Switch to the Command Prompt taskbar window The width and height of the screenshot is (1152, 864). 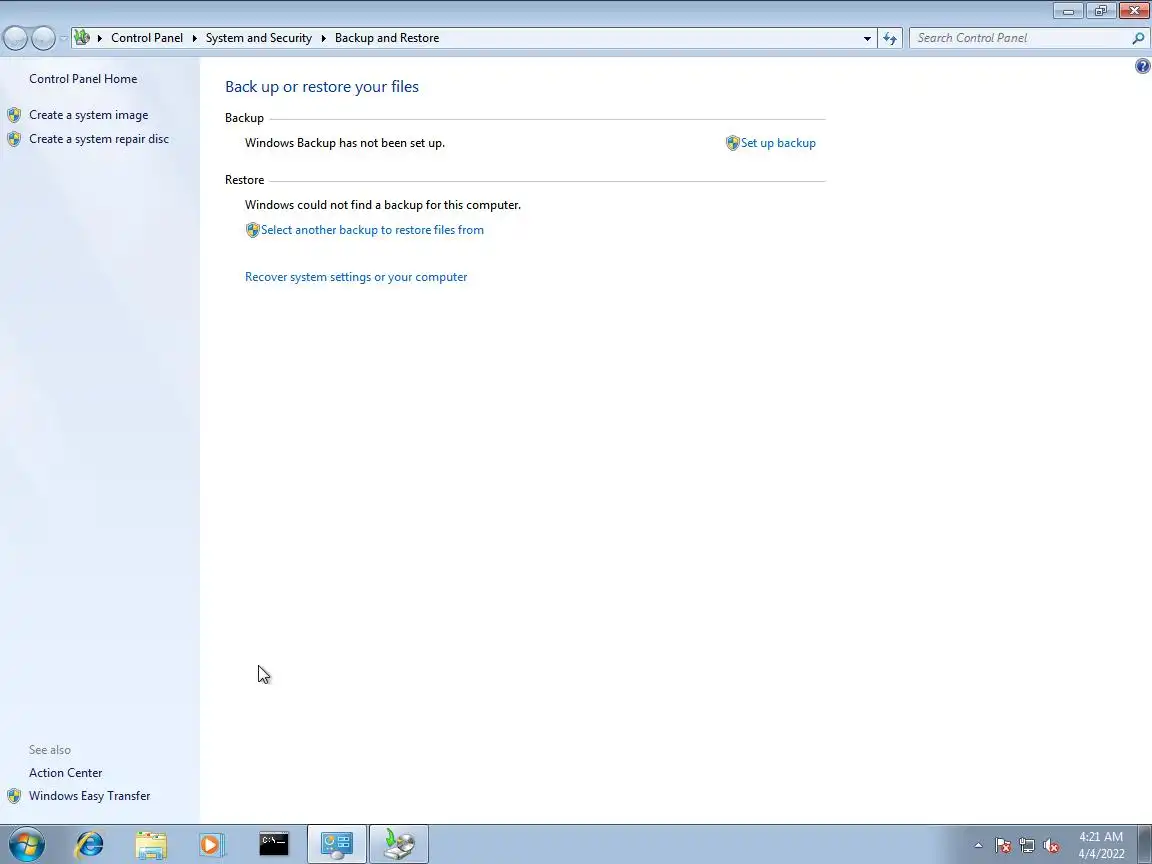(x=274, y=844)
